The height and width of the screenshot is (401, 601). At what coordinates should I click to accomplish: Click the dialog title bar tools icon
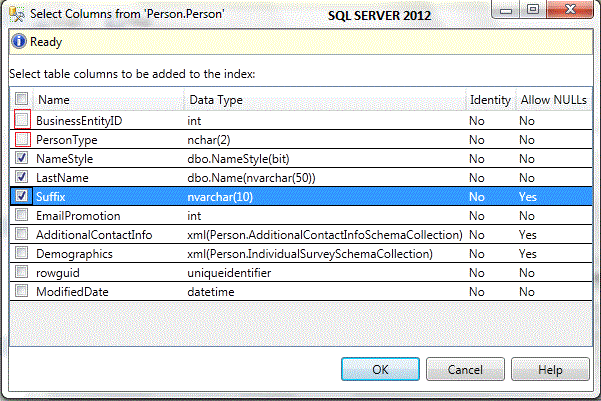click(16, 14)
